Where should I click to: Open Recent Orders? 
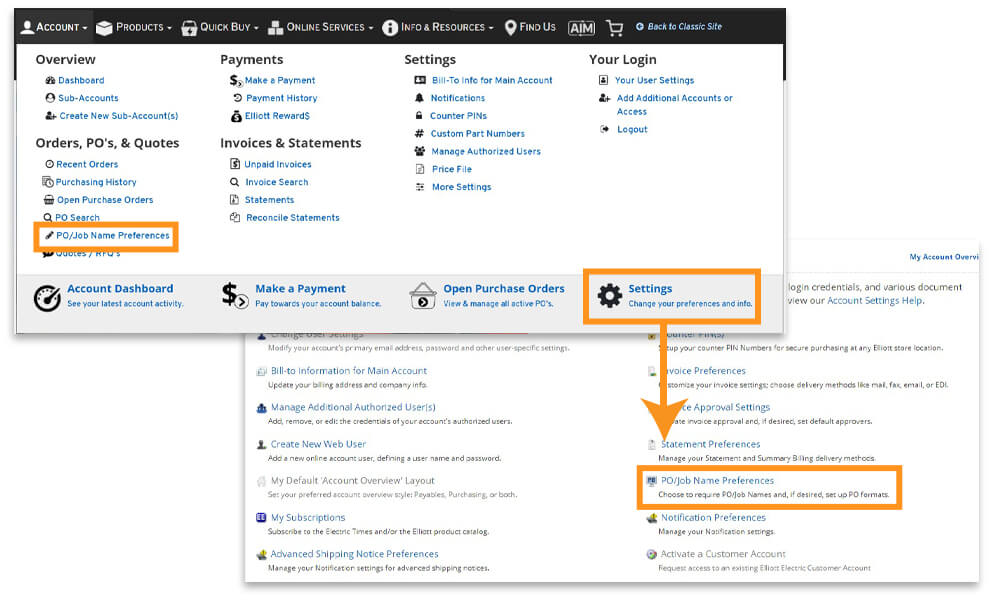pos(87,165)
